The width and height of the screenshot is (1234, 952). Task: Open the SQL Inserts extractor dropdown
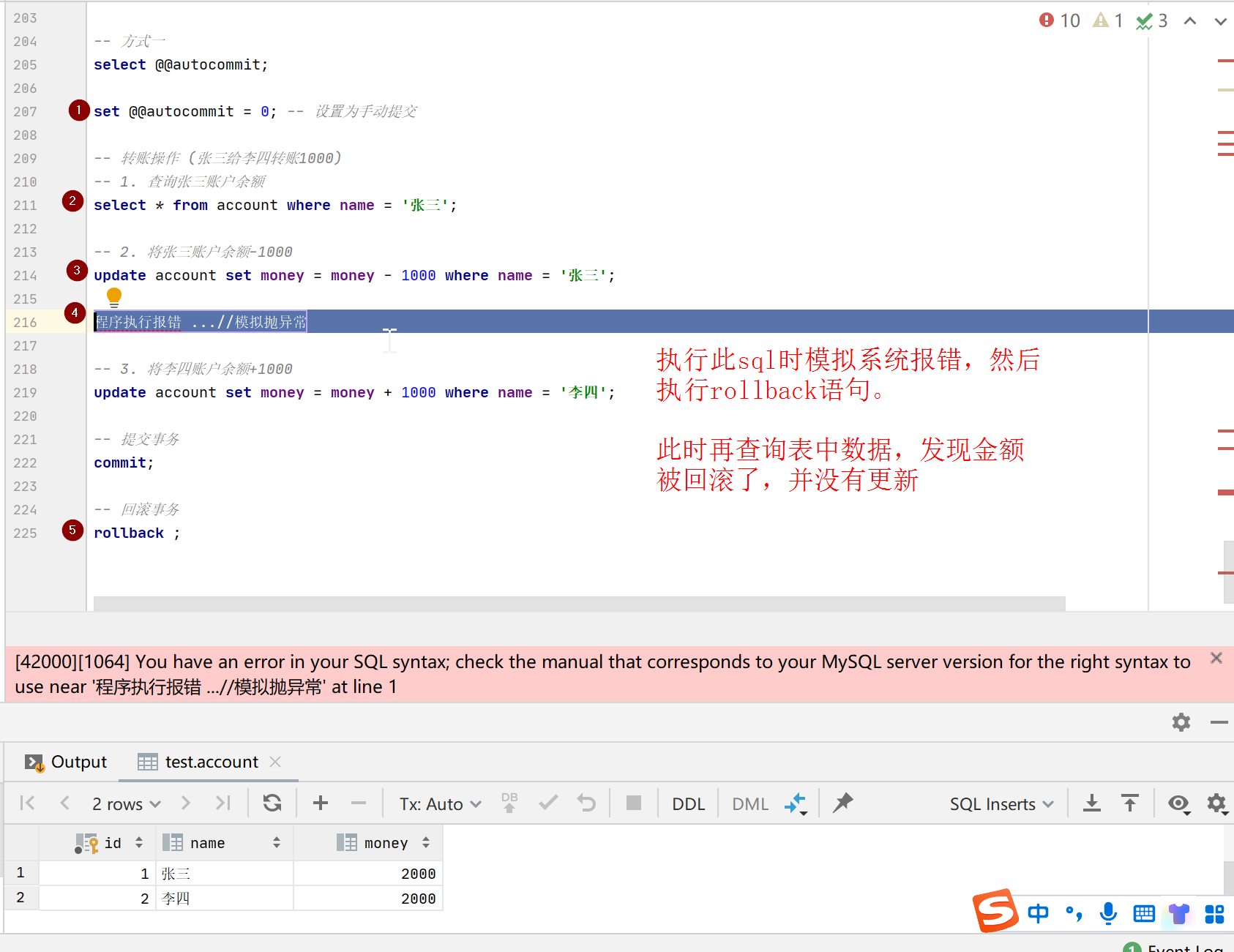[1001, 804]
